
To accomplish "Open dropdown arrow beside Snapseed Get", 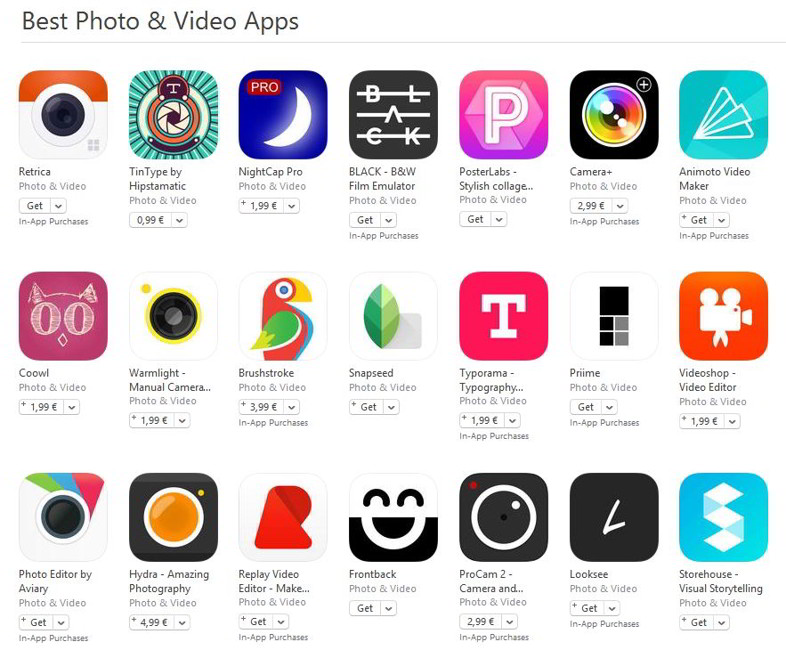I will 391,407.
